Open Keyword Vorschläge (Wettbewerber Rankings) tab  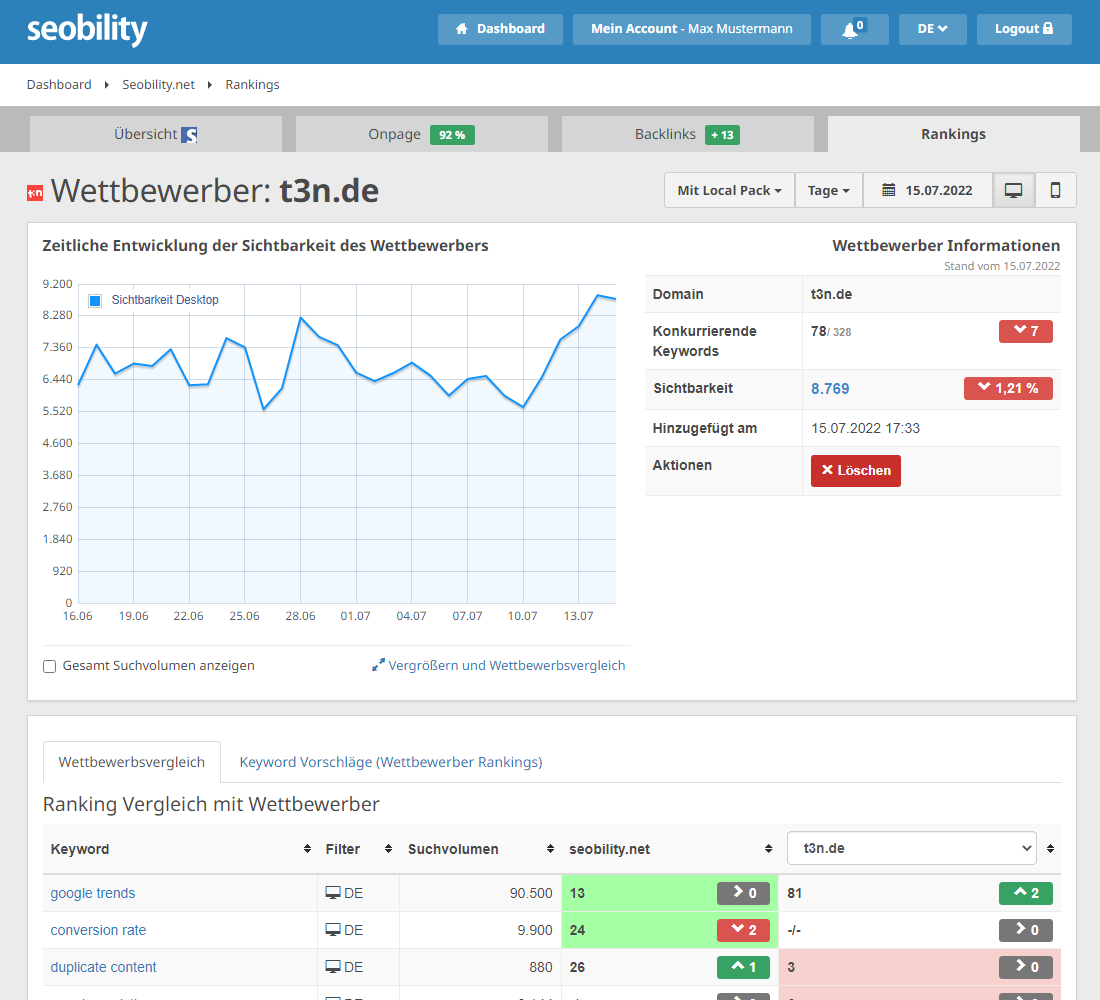(x=391, y=762)
